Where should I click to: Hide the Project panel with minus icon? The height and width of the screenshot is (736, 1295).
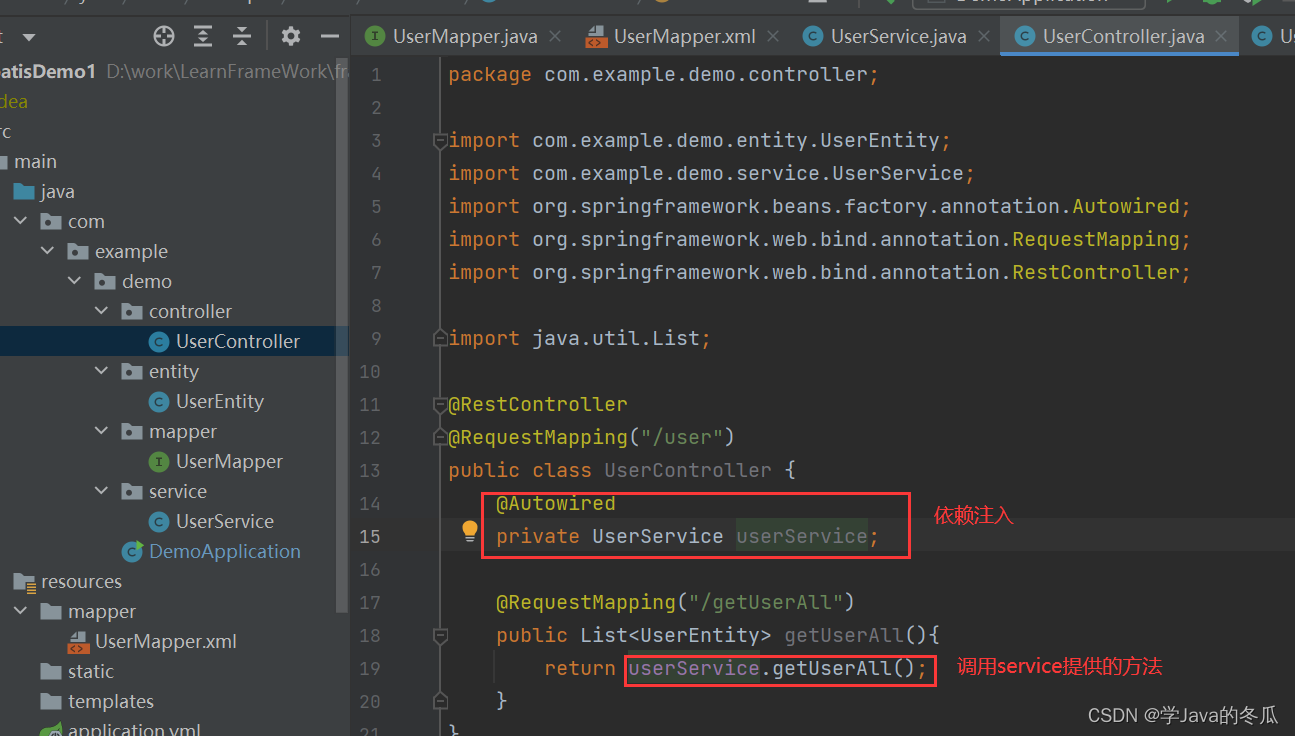330,37
